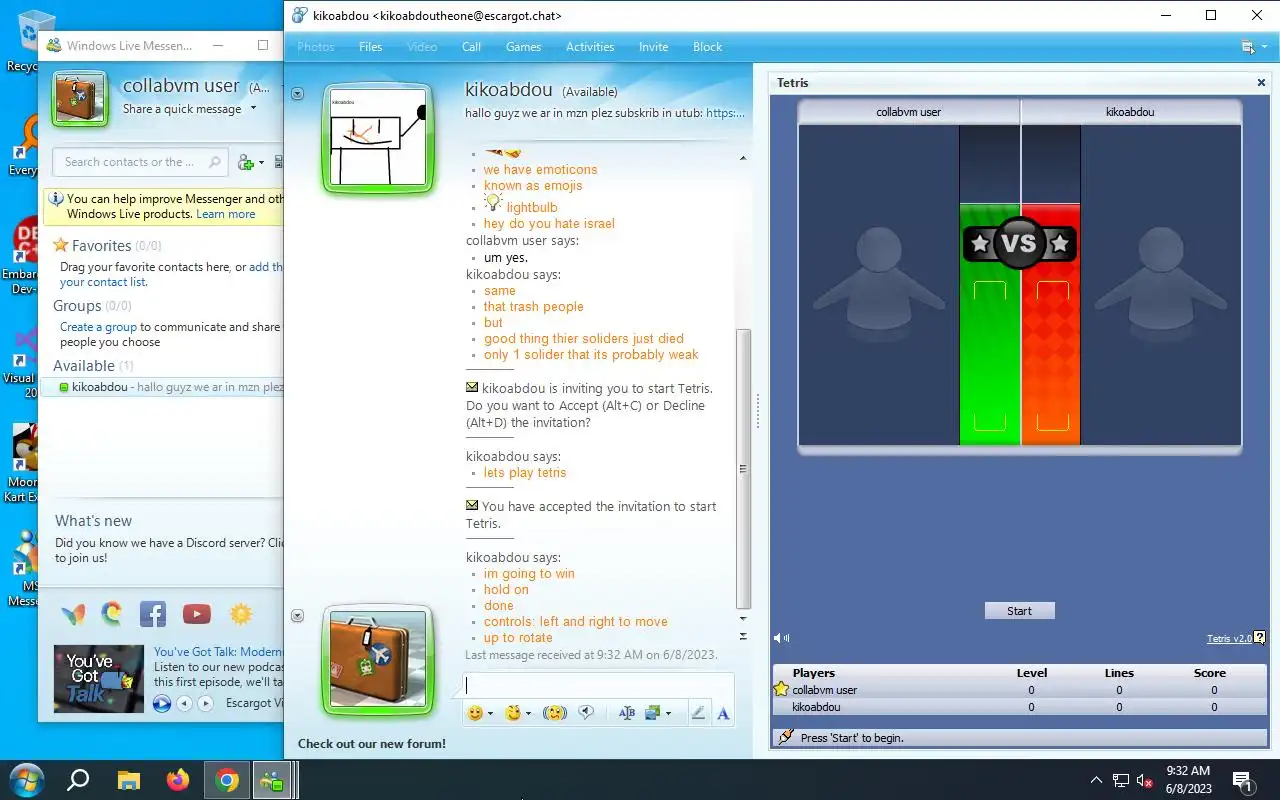This screenshot has width=1280, height=800.
Task: Click the Create a group link
Action: [98, 327]
